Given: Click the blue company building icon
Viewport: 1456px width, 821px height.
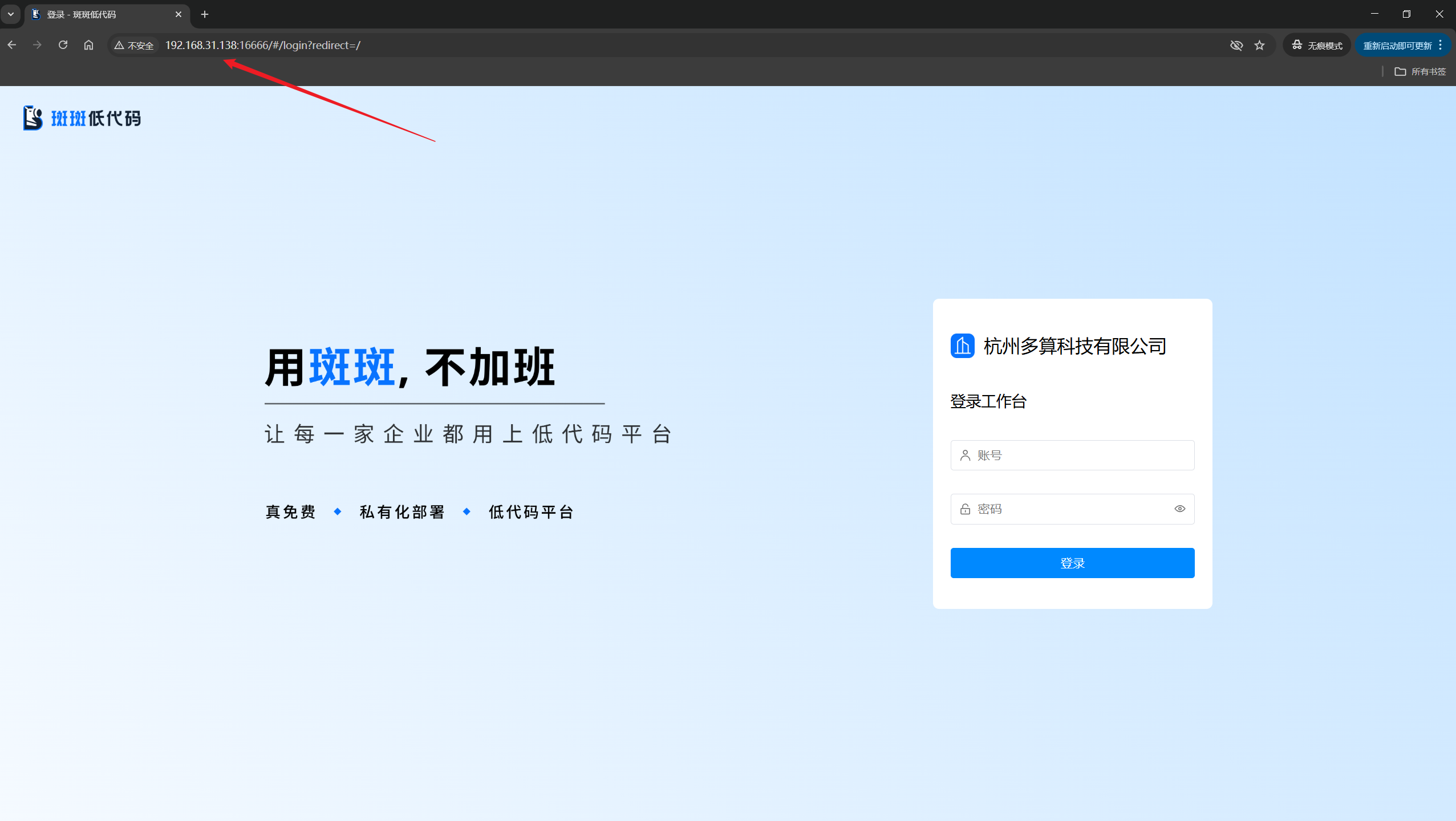Looking at the screenshot, I should pyautogui.click(x=962, y=346).
